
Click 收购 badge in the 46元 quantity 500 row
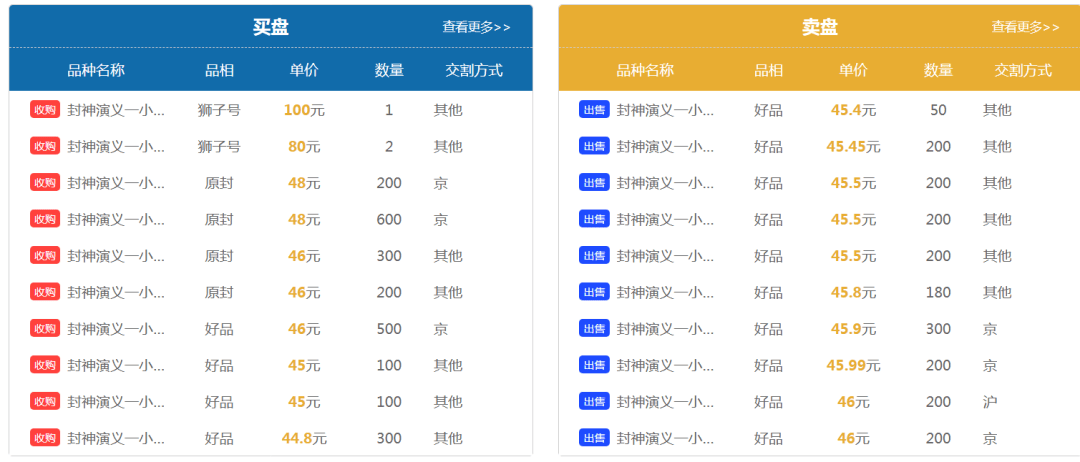click(x=45, y=328)
